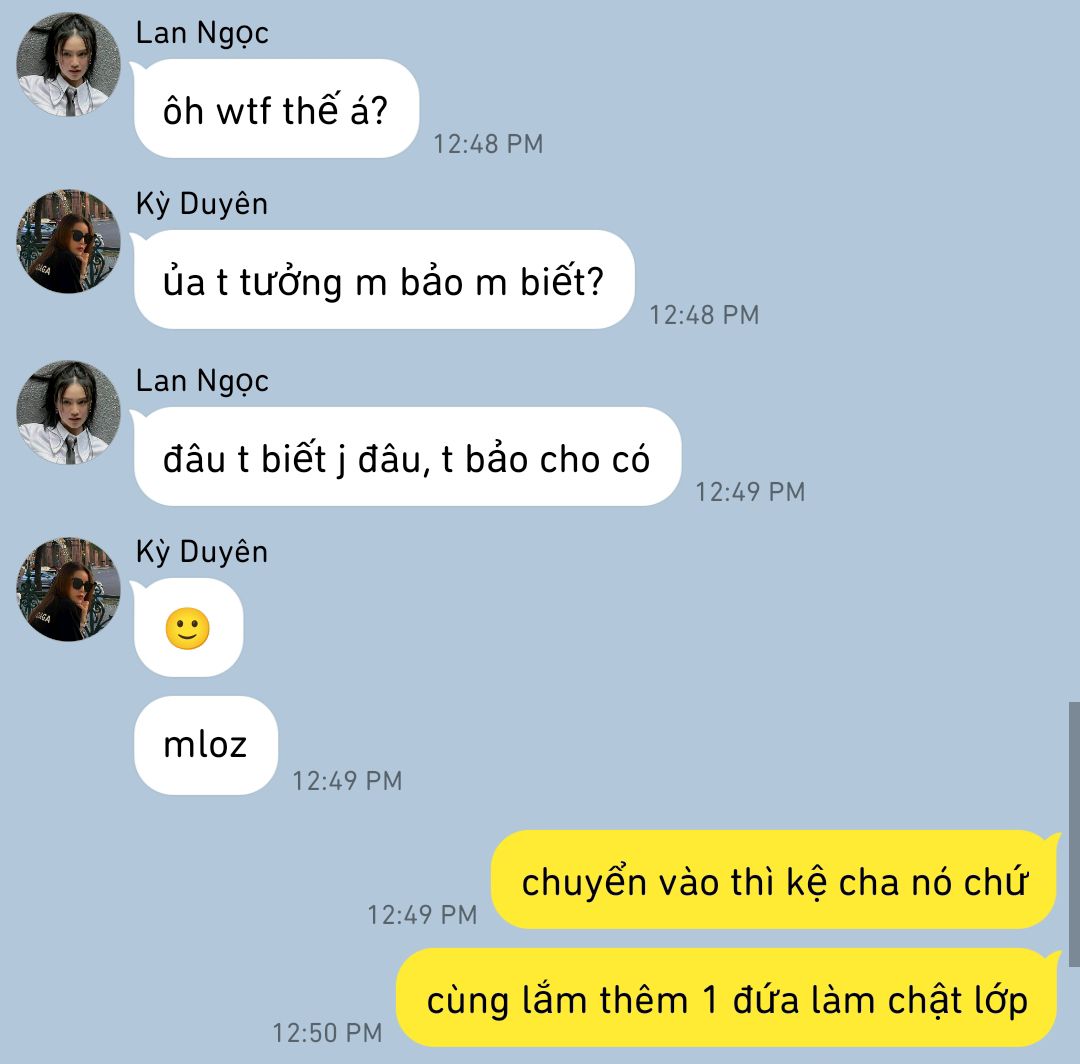Open Lan Ngọc name label above 'đâu t biết' message
The width and height of the screenshot is (1080, 1064).
202,381
